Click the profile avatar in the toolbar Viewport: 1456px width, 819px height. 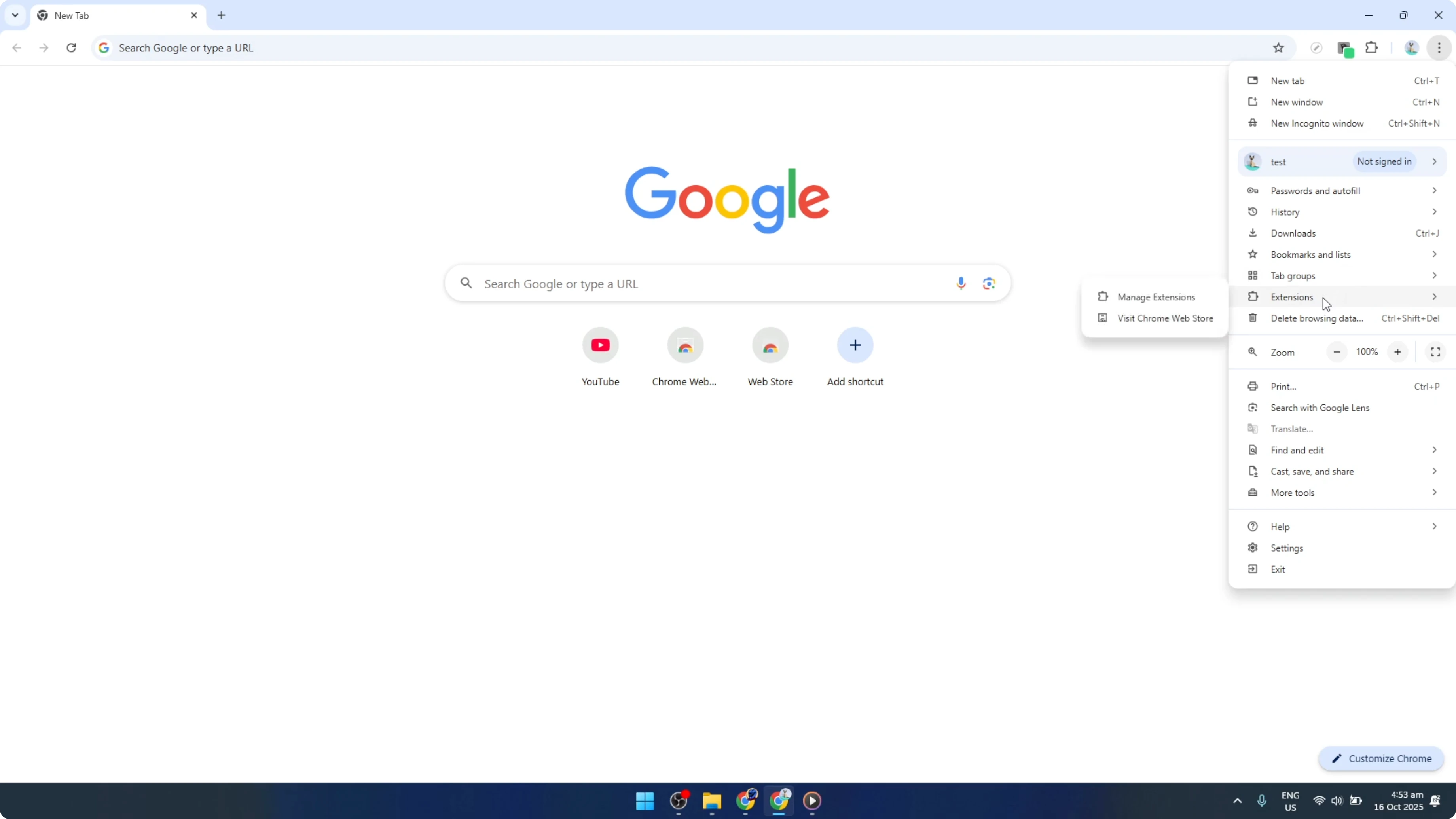click(x=1411, y=47)
